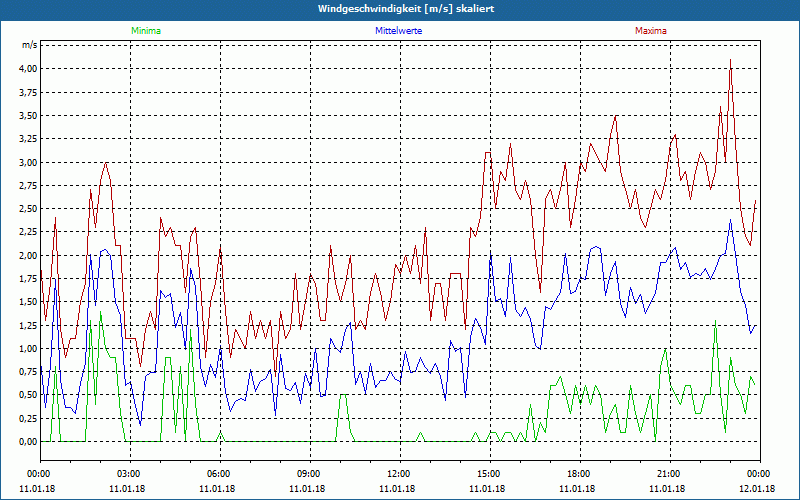The image size is (800, 500).
Task: Click the '11.01.18' date under 12:00
Action: (x=397, y=488)
